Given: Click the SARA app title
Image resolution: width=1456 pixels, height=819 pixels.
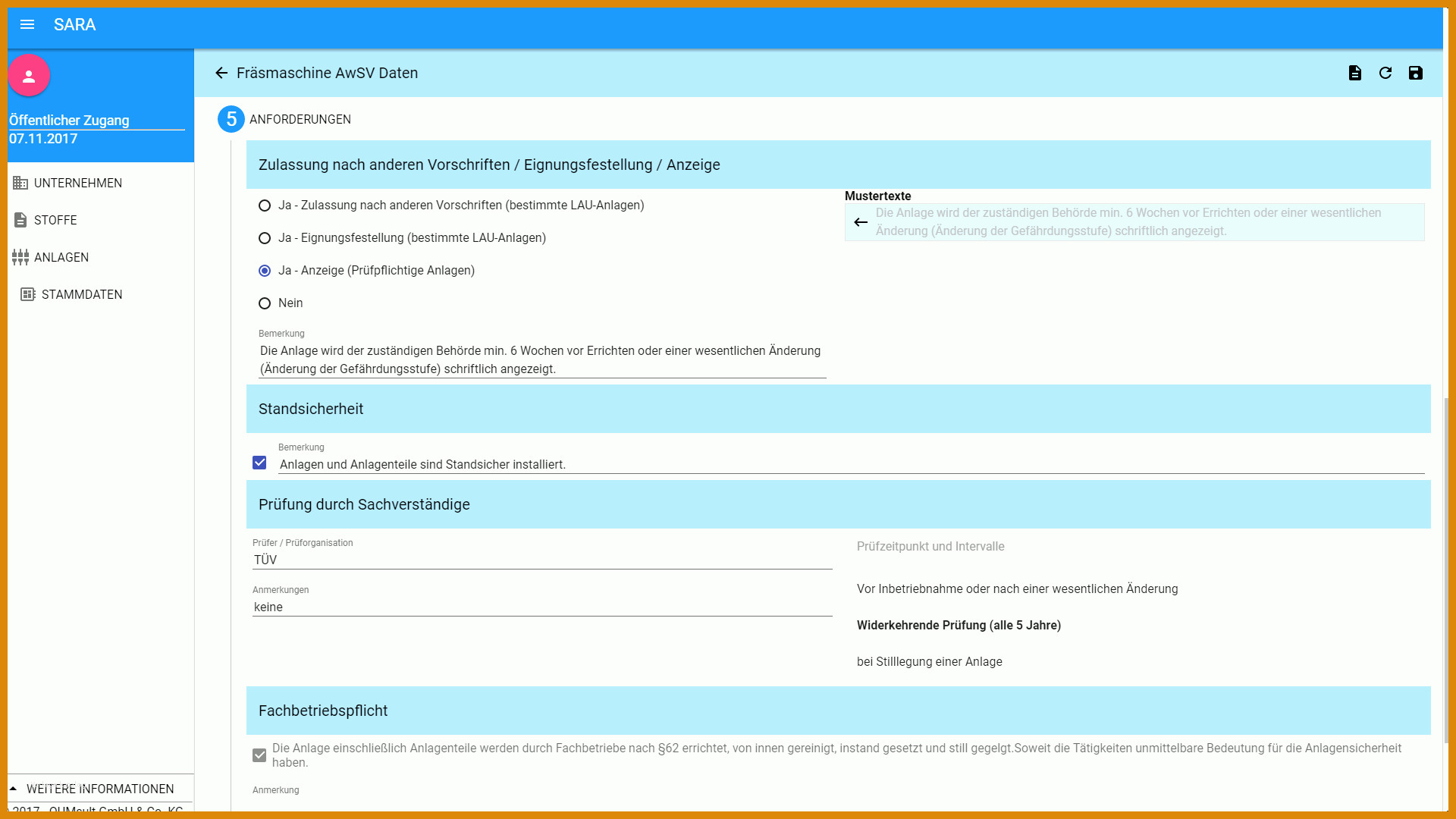Looking at the screenshot, I should (x=75, y=24).
